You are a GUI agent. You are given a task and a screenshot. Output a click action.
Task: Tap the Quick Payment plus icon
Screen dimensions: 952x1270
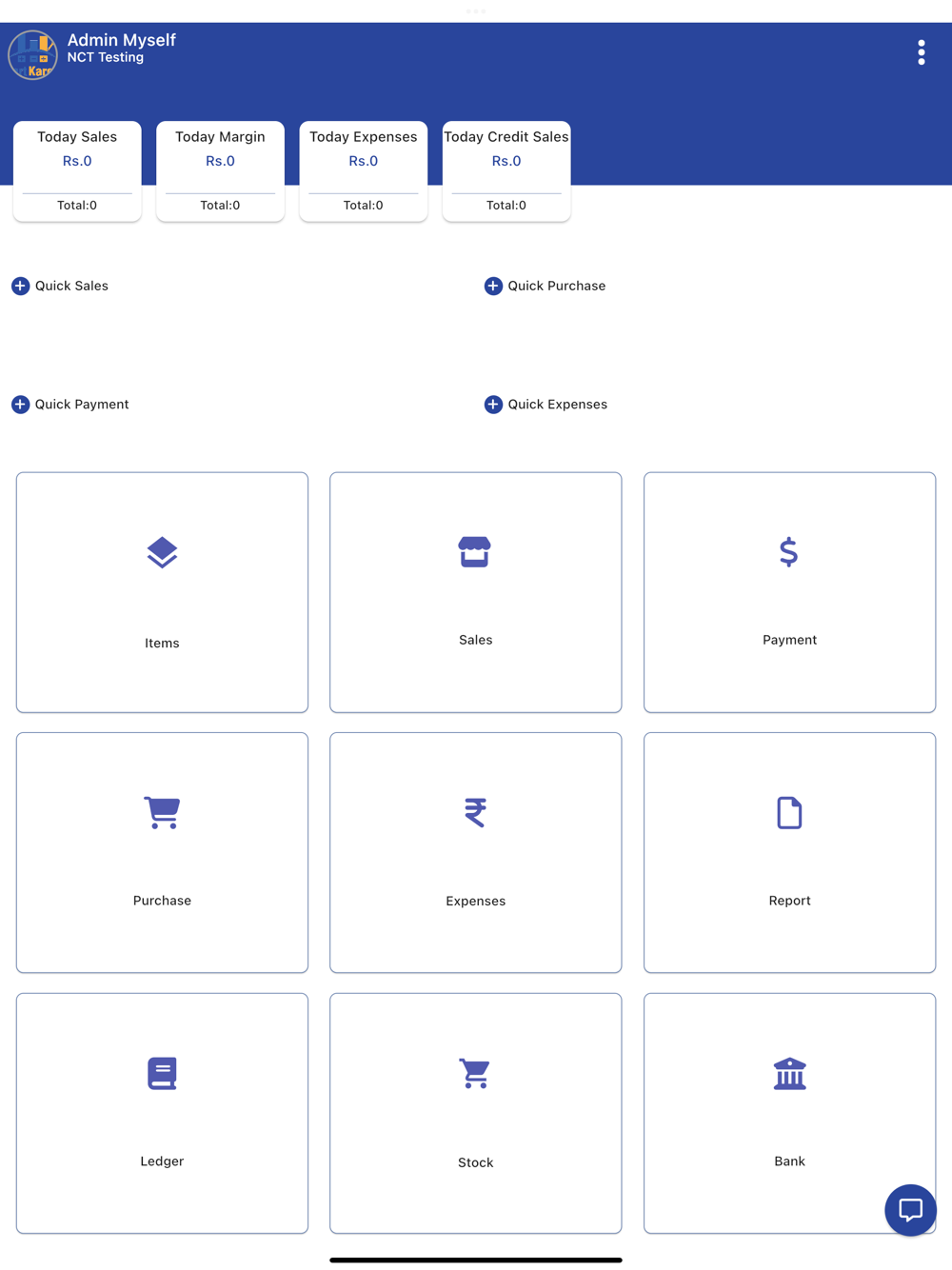coord(20,405)
